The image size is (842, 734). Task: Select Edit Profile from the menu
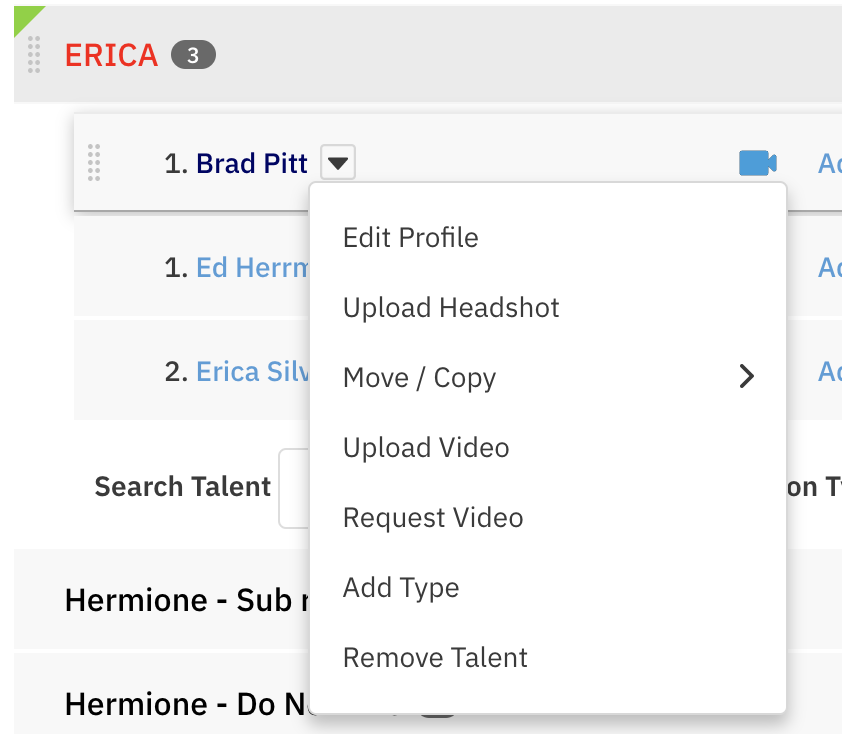[411, 238]
